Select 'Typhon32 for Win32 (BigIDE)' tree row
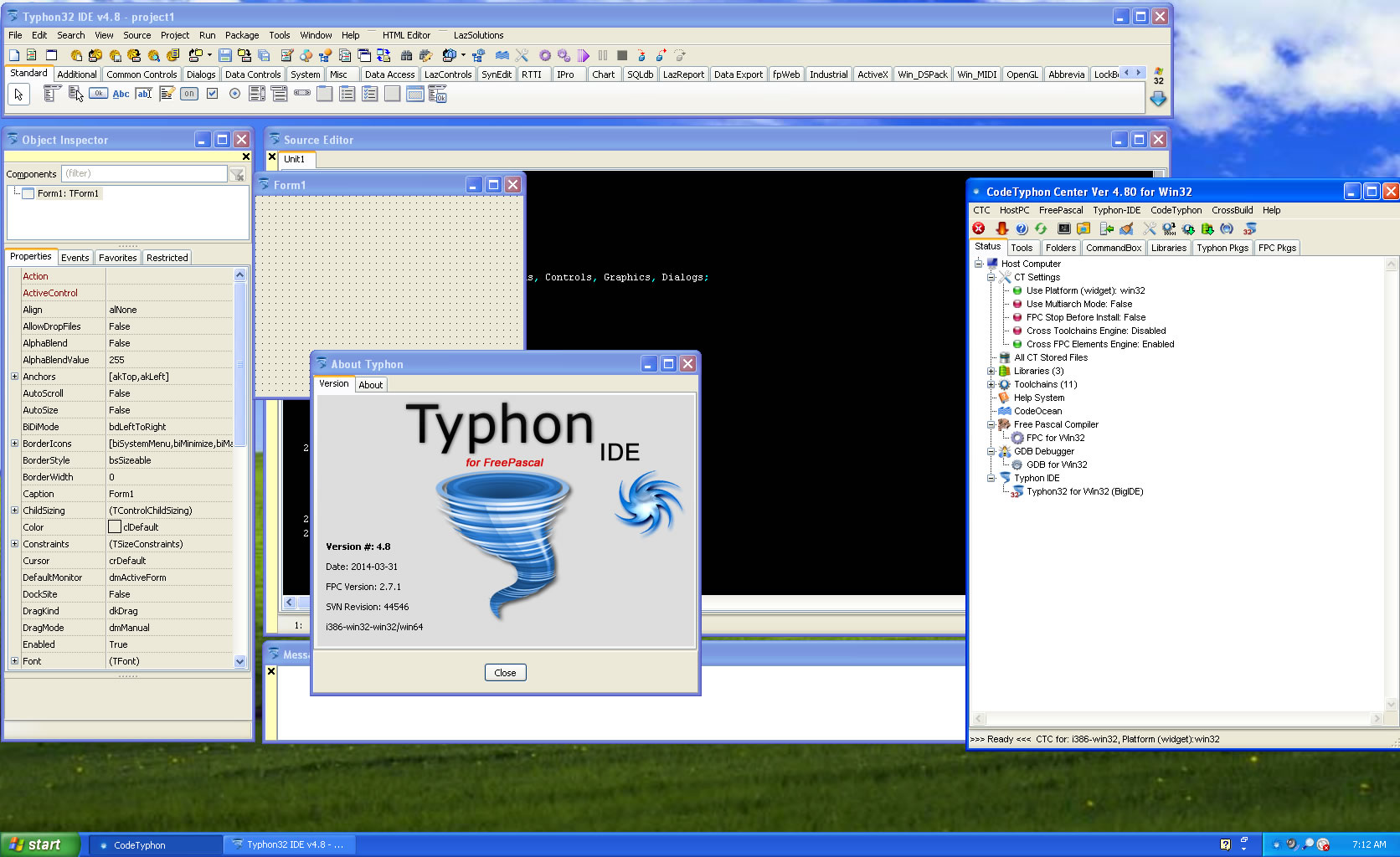Image resolution: width=1400 pixels, height=857 pixels. click(1084, 491)
